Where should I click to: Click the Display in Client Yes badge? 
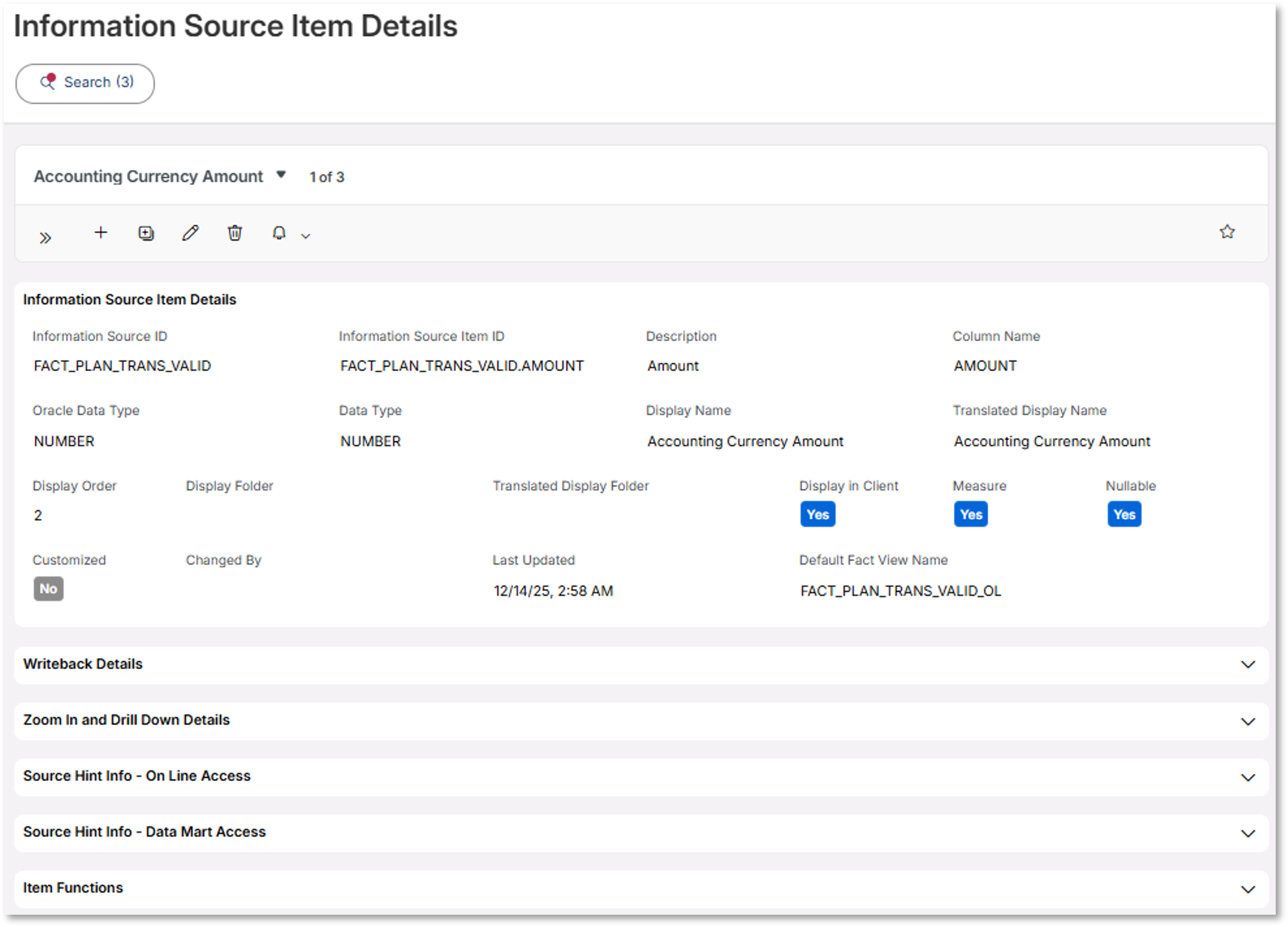click(x=817, y=514)
